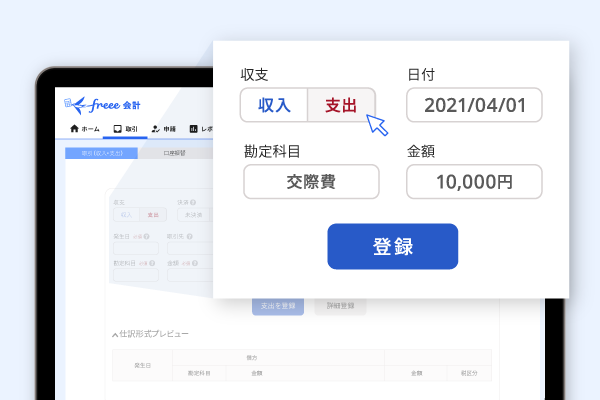Click the ホーム house icon

(74, 130)
